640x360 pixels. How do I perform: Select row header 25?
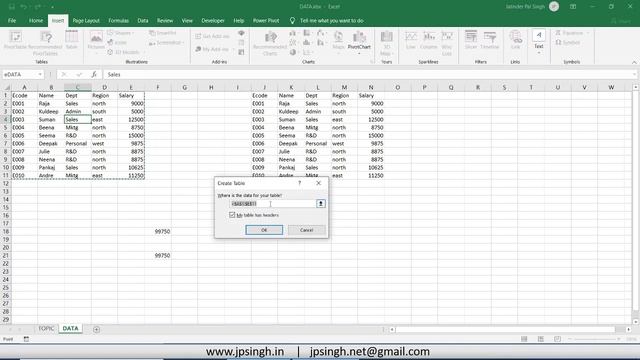pyautogui.click(x=6, y=287)
